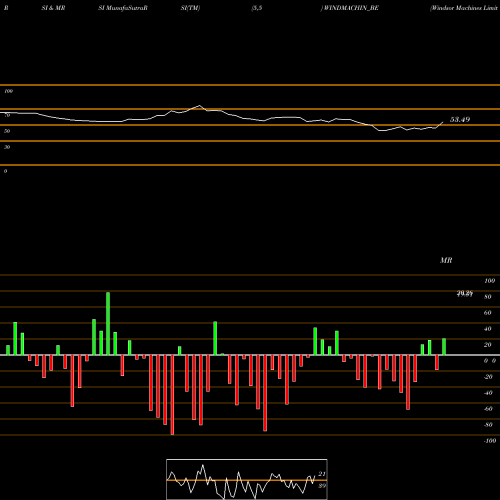Viewport: 500px width, 500px height.
Task: Click the -60 label on MR axis
Action: click(x=488, y=409)
